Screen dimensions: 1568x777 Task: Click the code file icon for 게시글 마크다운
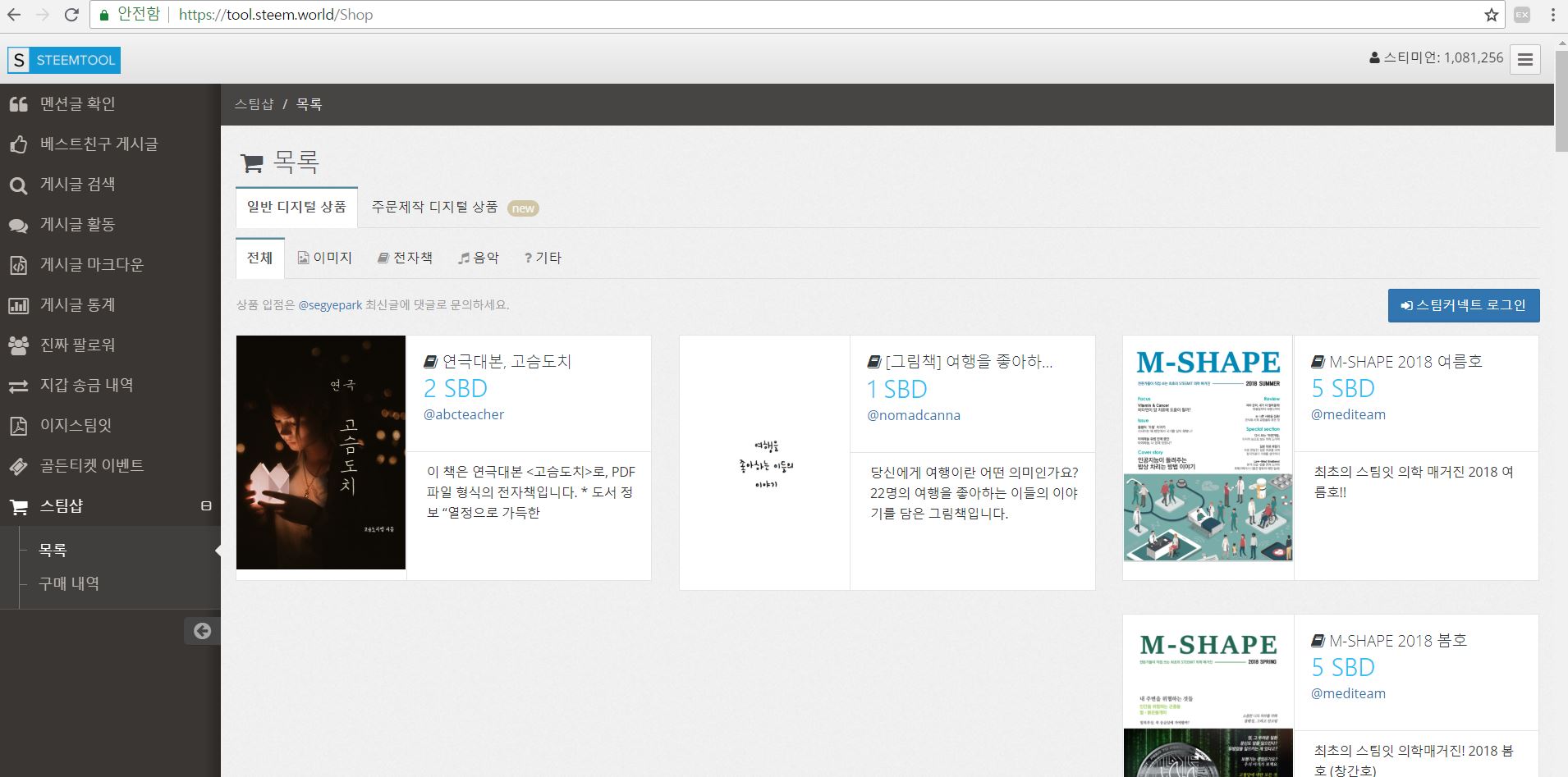click(x=18, y=265)
